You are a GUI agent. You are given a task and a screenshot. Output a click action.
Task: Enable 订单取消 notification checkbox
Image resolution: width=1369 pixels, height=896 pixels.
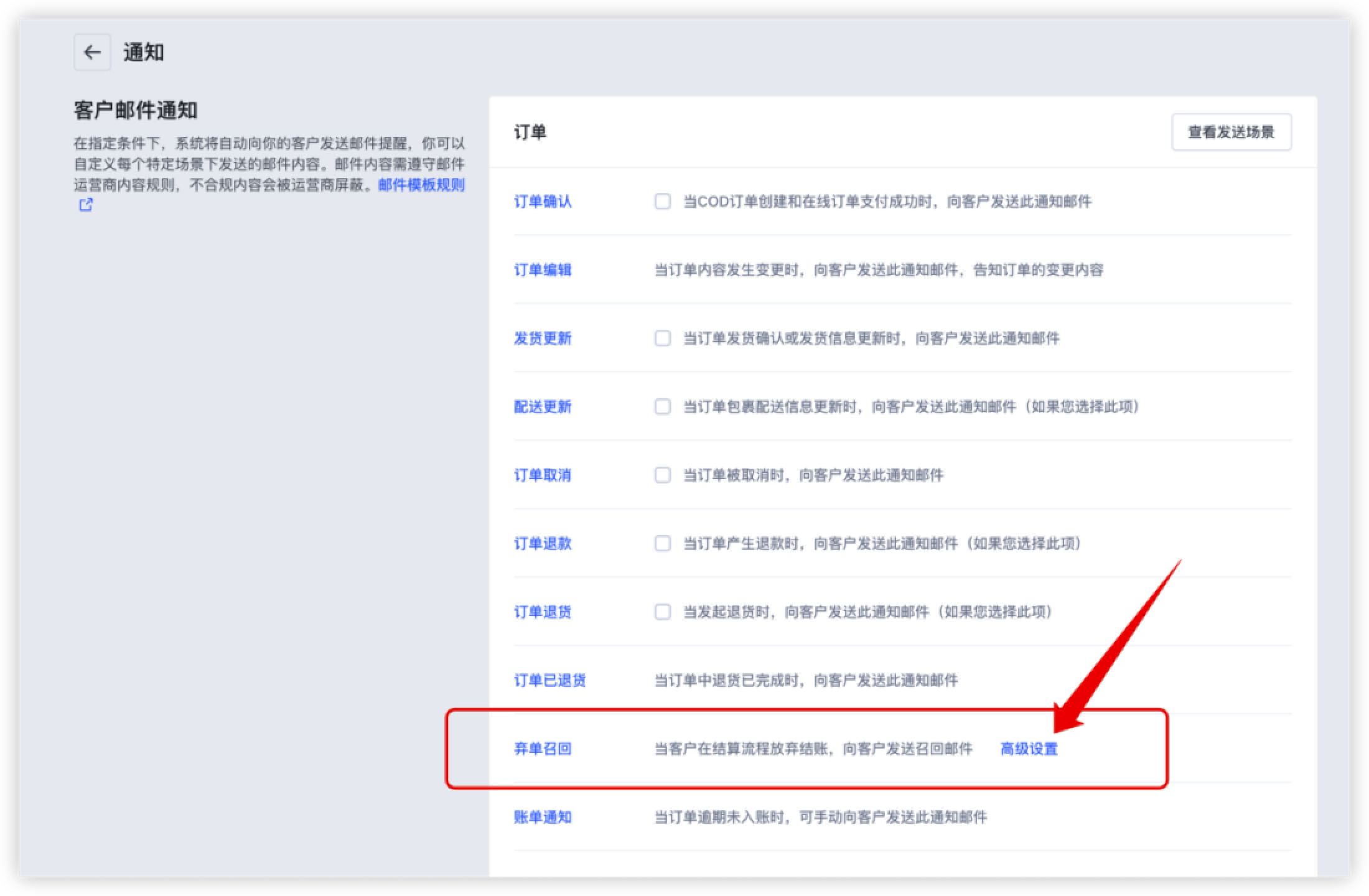tap(662, 475)
